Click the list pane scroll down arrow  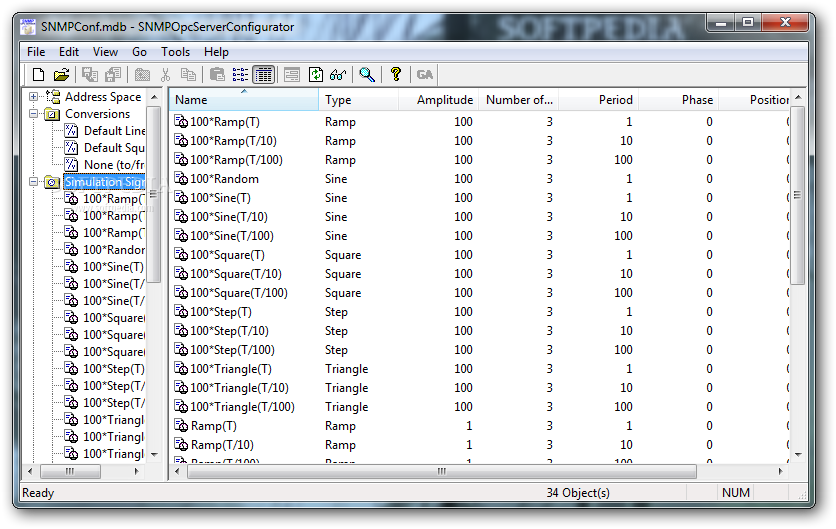tap(798, 455)
